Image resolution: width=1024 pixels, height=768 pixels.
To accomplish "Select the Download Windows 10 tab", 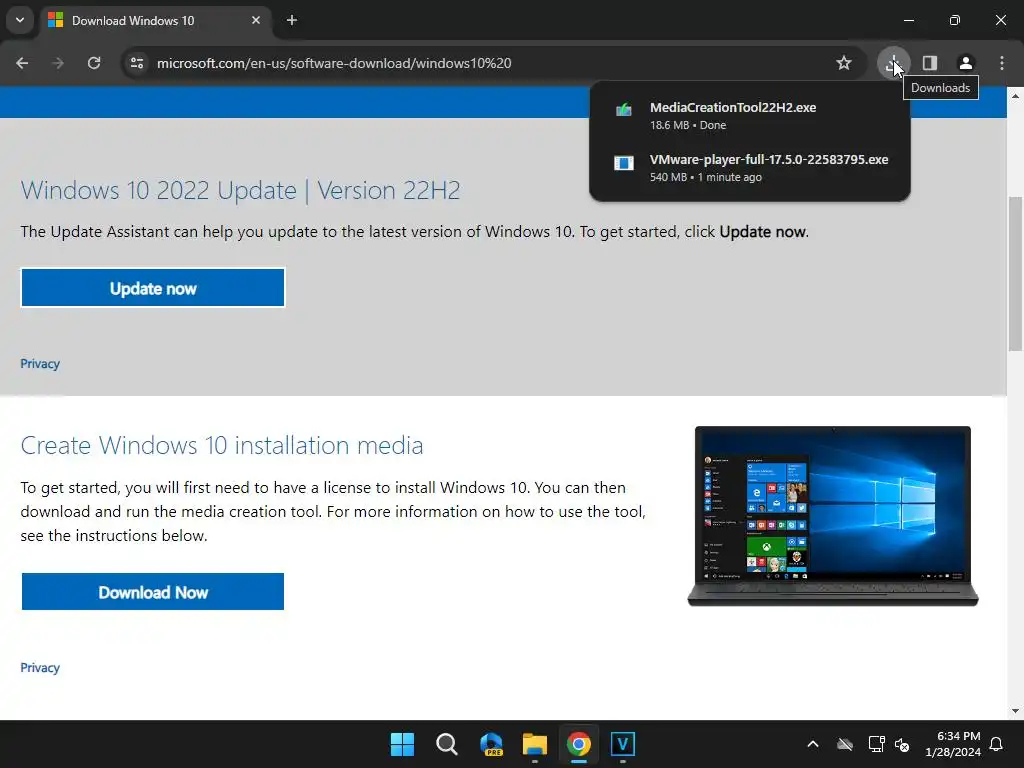I will click(x=155, y=20).
